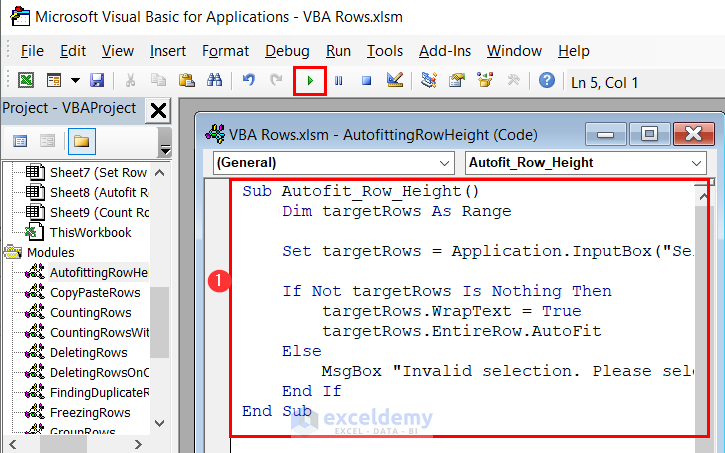Open the Project panel toolbar options arrow
725x453 pixels.
coord(165,151)
